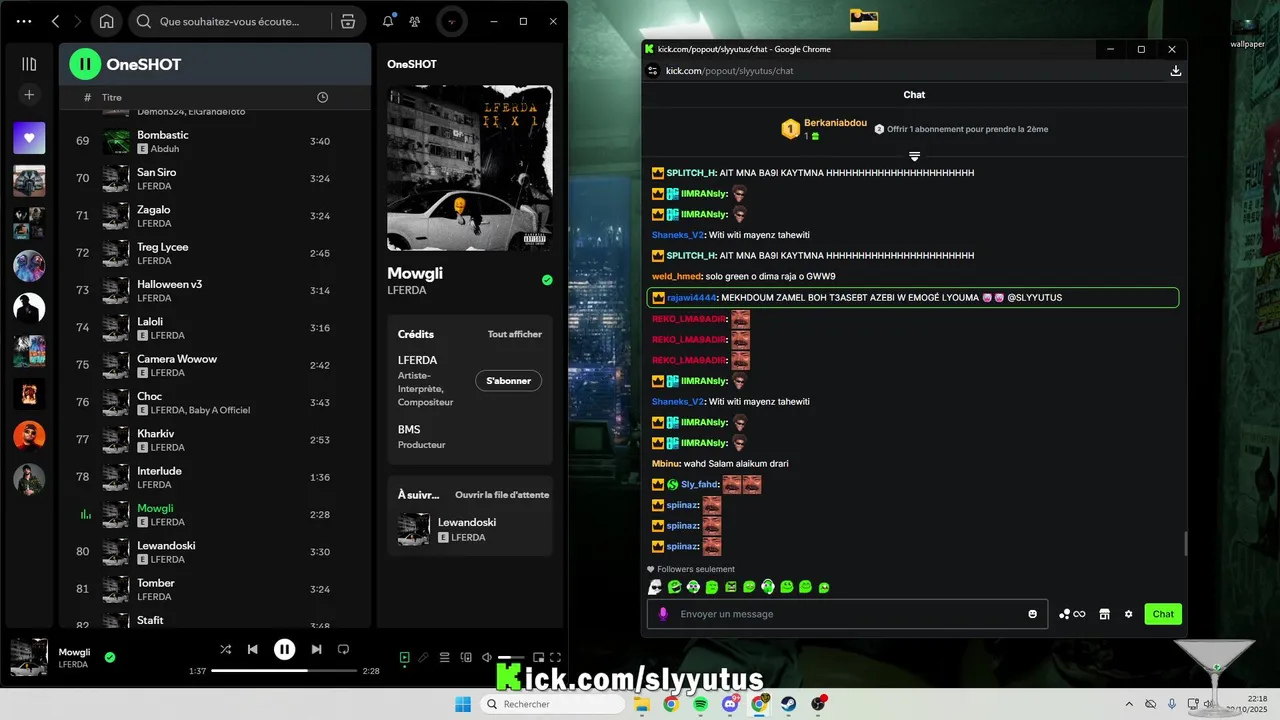This screenshot has height=720, width=1280.
Task: Collapse the chat leaderboard arrow
Action: coord(914,156)
